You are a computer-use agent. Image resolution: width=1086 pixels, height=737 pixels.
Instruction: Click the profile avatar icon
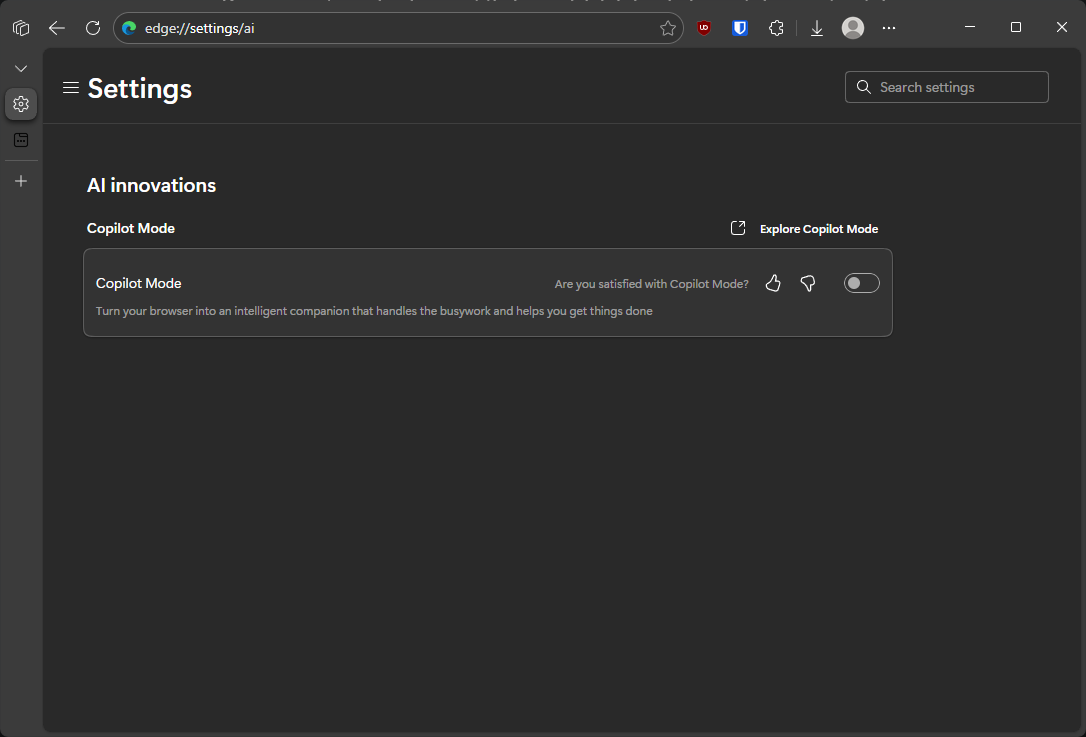853,28
